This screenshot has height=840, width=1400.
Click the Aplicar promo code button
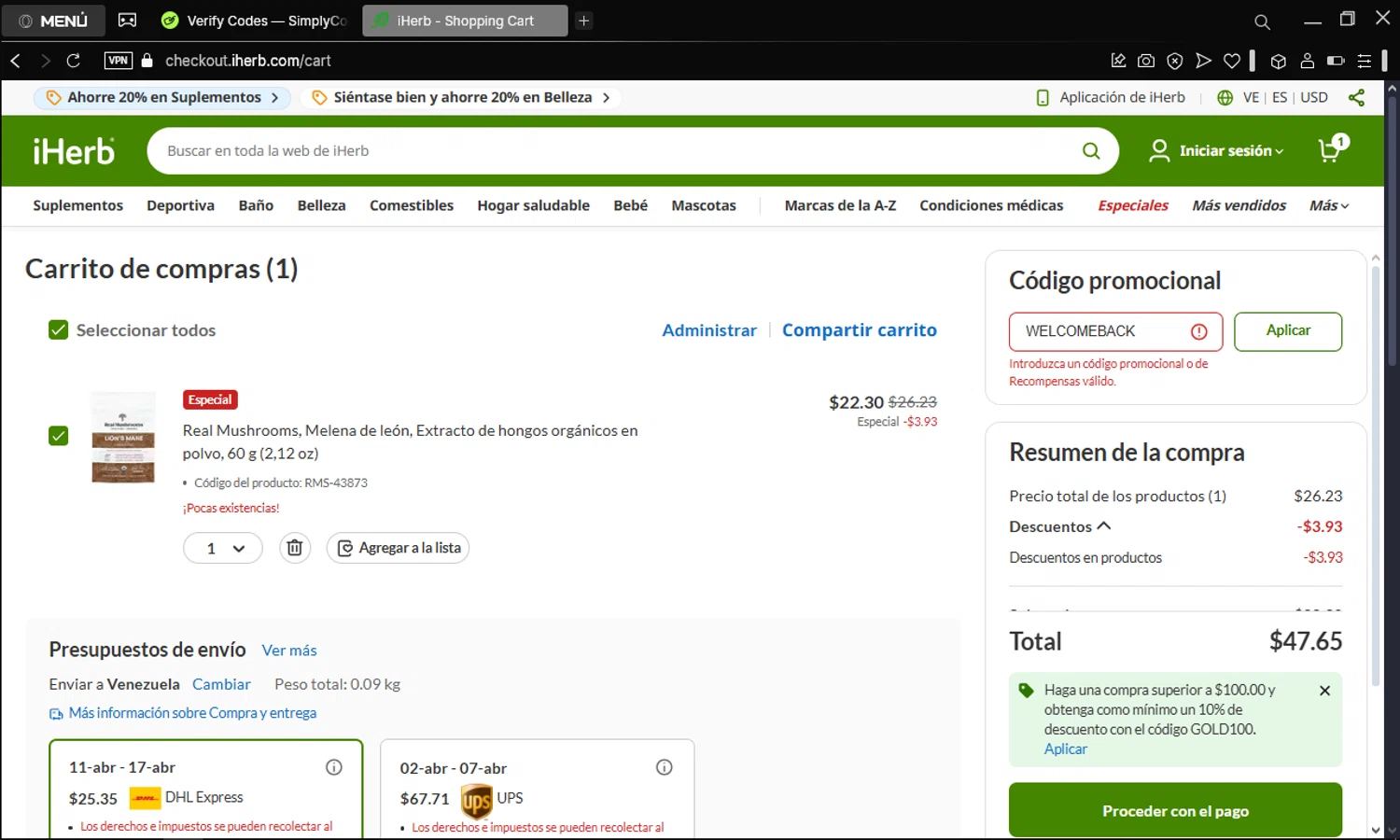tap(1288, 331)
